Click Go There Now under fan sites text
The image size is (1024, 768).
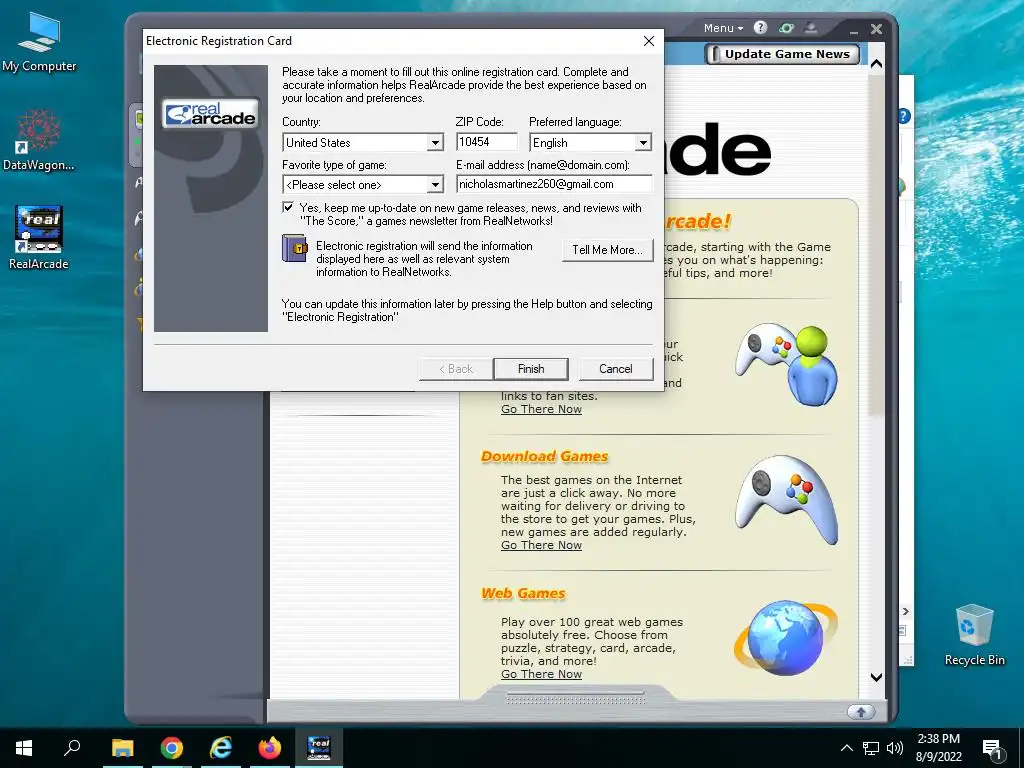coord(541,409)
